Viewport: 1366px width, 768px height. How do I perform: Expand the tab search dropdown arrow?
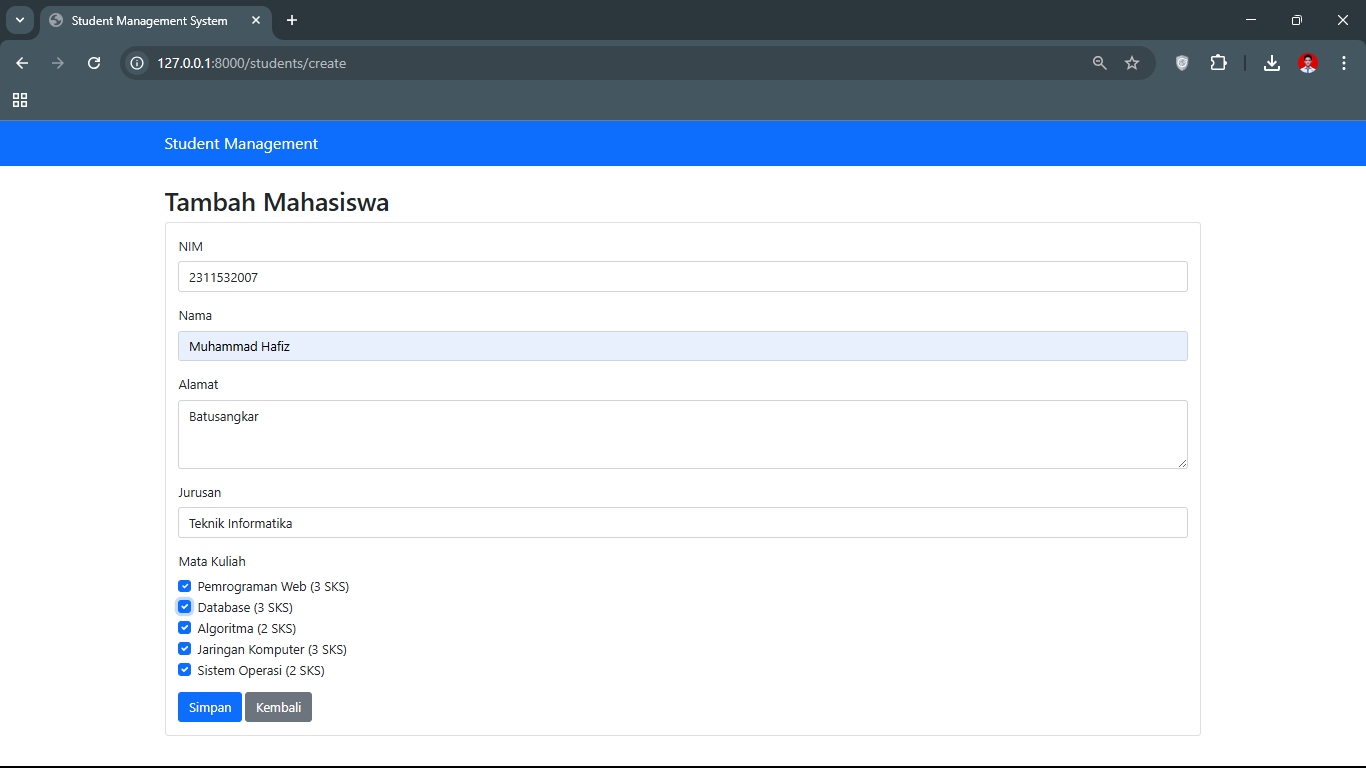[19, 20]
